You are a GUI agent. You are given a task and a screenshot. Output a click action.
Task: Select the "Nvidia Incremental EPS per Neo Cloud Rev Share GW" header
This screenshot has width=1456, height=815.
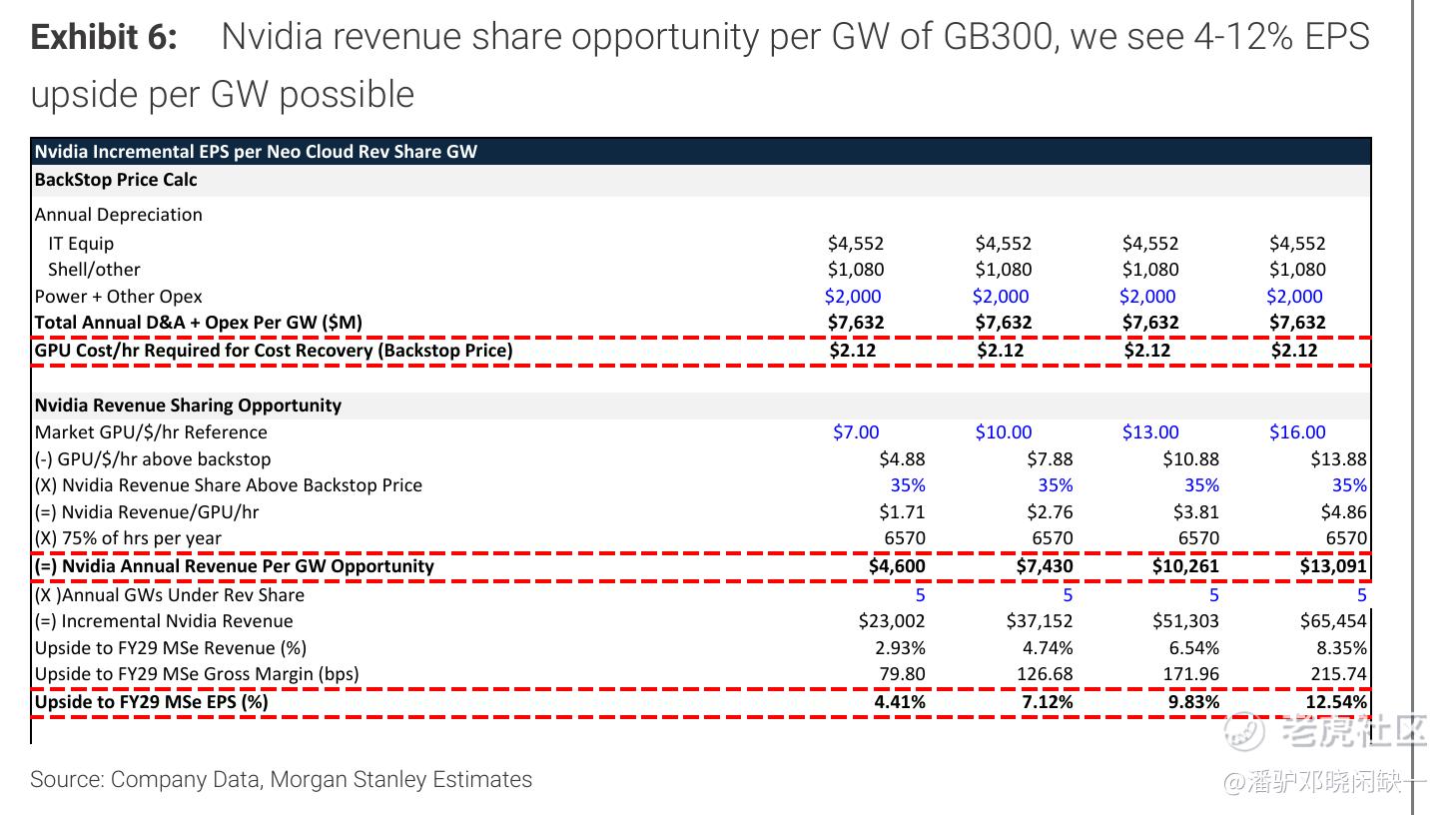click(256, 152)
